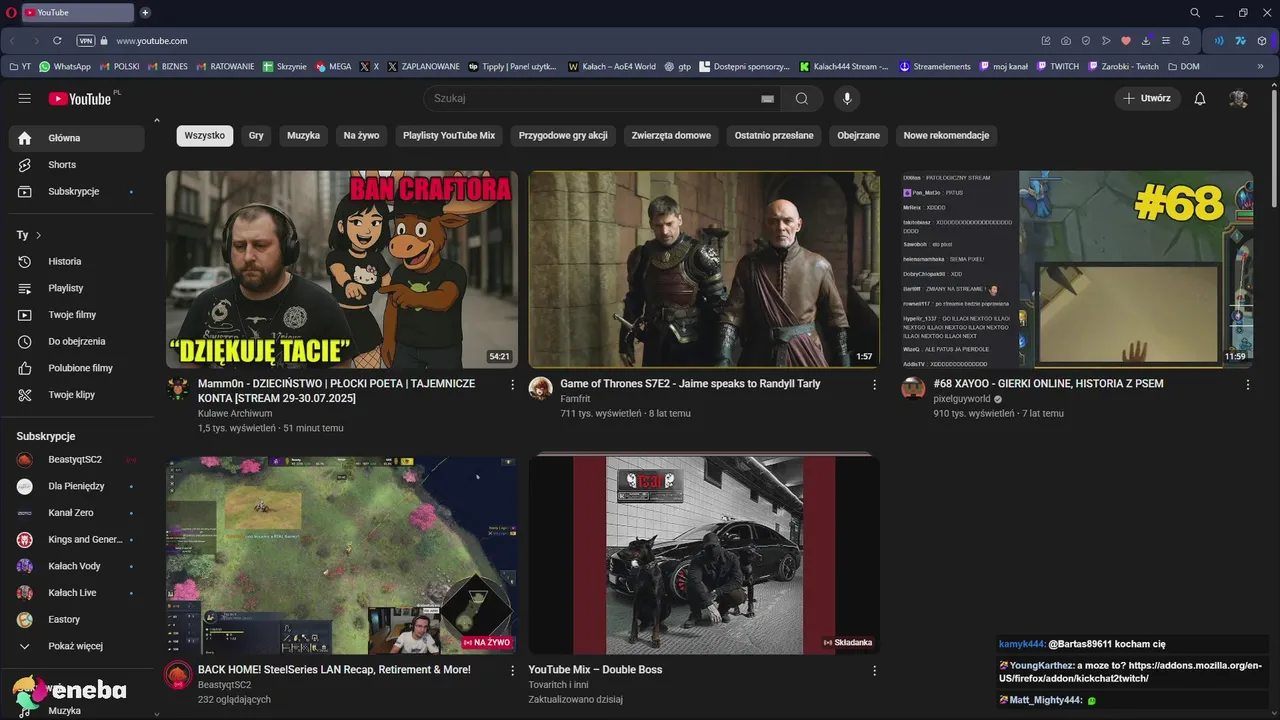Image resolution: width=1280 pixels, height=720 pixels.
Task: Open the YouTube hamburger guide menu
Action: 25,98
